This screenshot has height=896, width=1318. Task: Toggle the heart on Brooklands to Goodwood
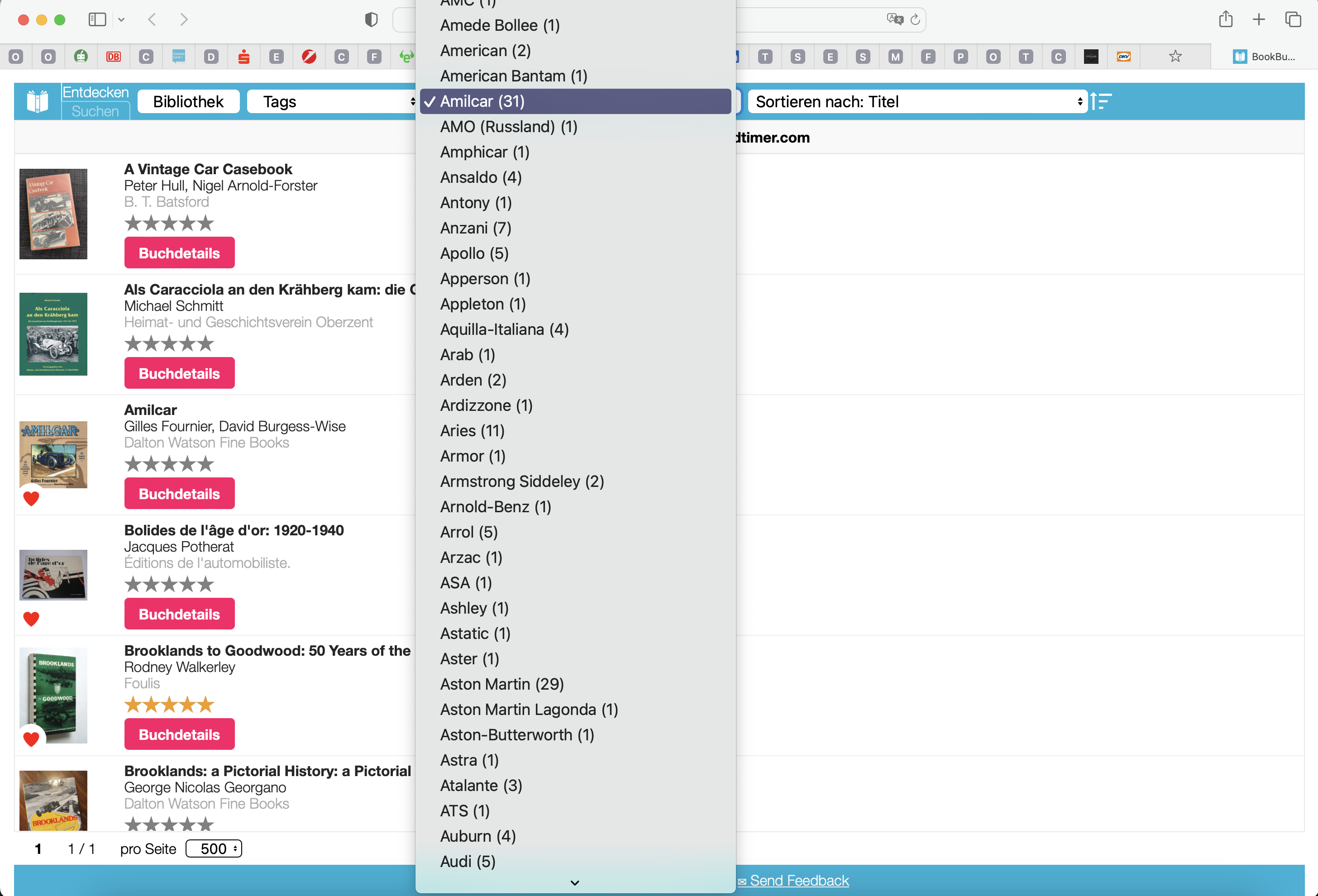click(x=31, y=739)
